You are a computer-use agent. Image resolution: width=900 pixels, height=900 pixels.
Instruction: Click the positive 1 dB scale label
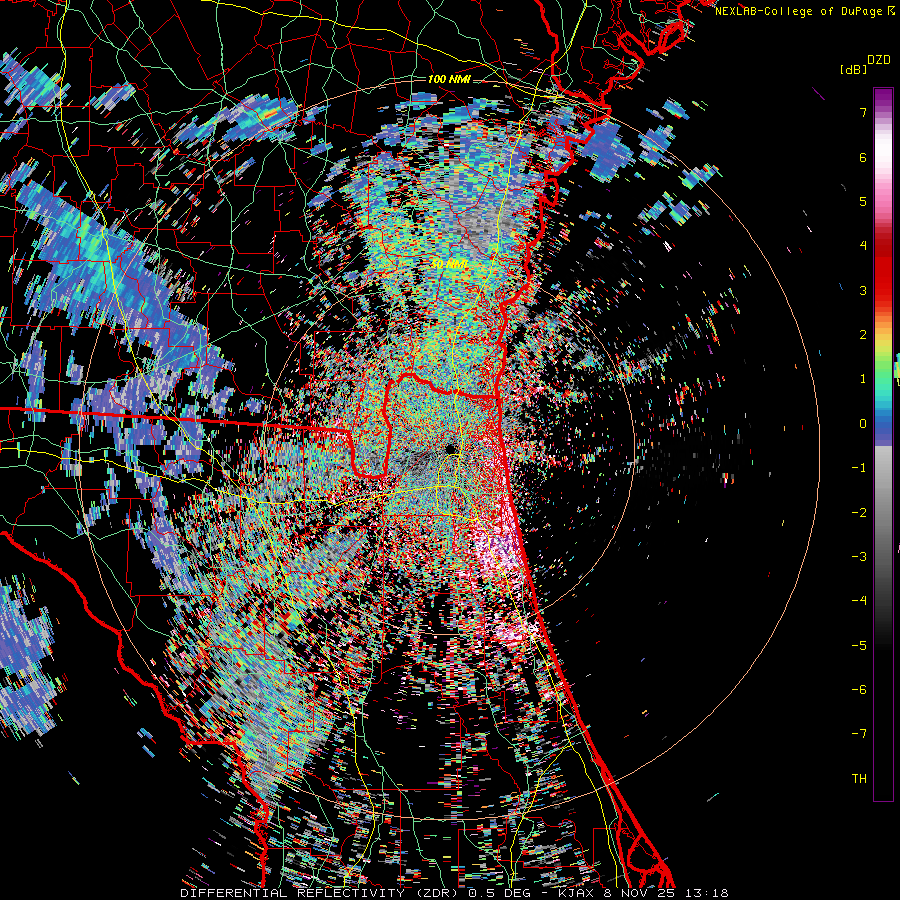(863, 378)
